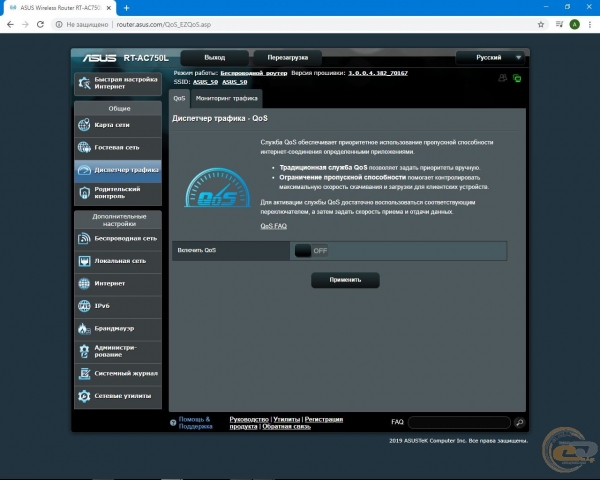This screenshot has height=480, width=600.
Task: Click the help question mark icon
Action: (x=173, y=423)
